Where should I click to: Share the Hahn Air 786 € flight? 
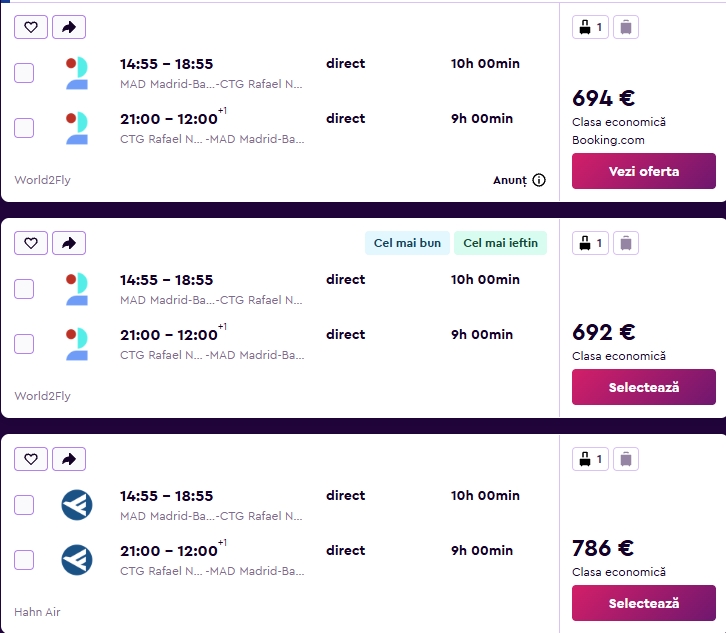[69, 459]
